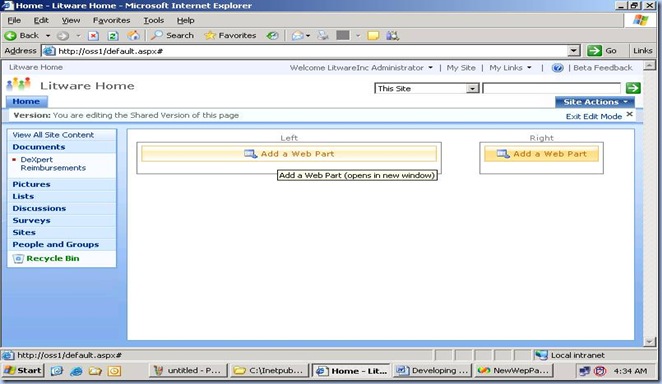Open the My Site link

pyautogui.click(x=461, y=68)
